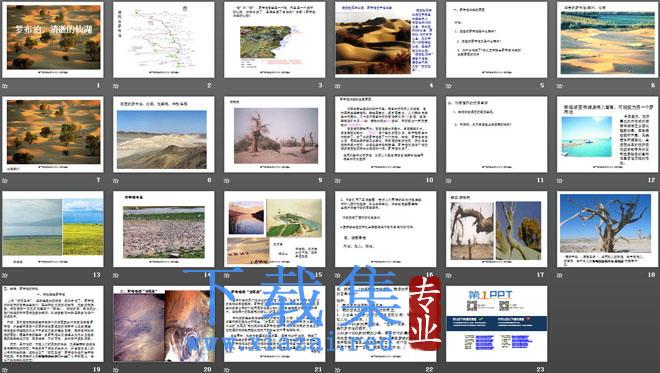Select slide 14 with the green wetland photo
This screenshot has width=660, height=373.
point(164,229)
